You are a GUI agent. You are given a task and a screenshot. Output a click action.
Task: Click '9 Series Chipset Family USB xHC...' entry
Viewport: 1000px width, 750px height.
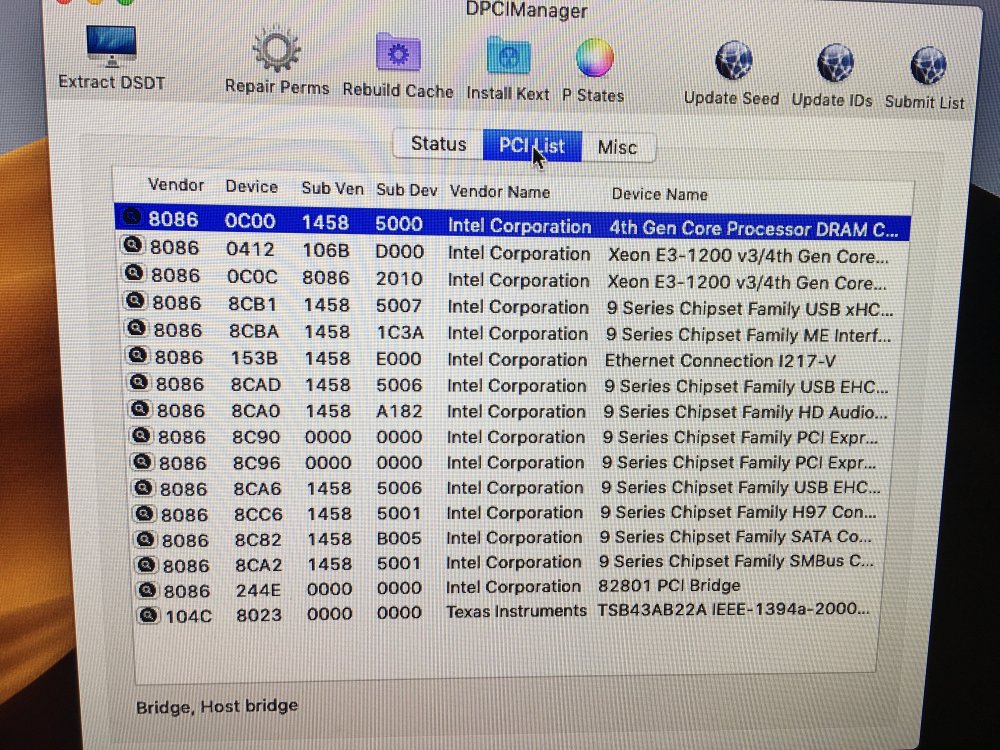point(750,309)
